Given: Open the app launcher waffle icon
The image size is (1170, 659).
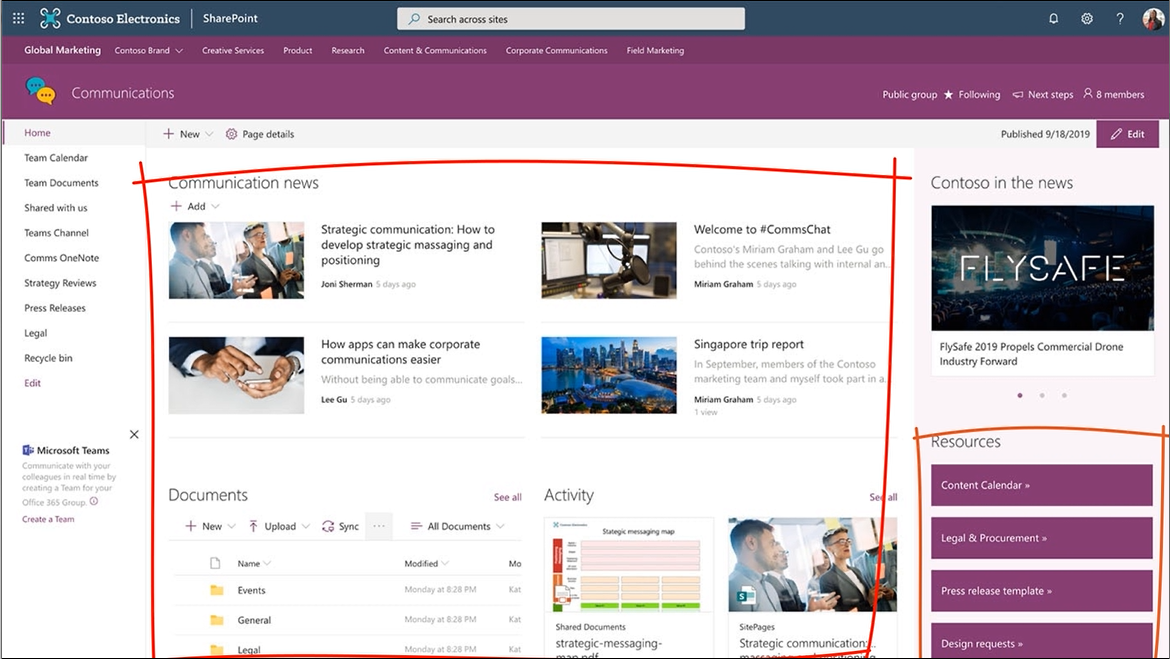Looking at the screenshot, I should click(x=19, y=19).
